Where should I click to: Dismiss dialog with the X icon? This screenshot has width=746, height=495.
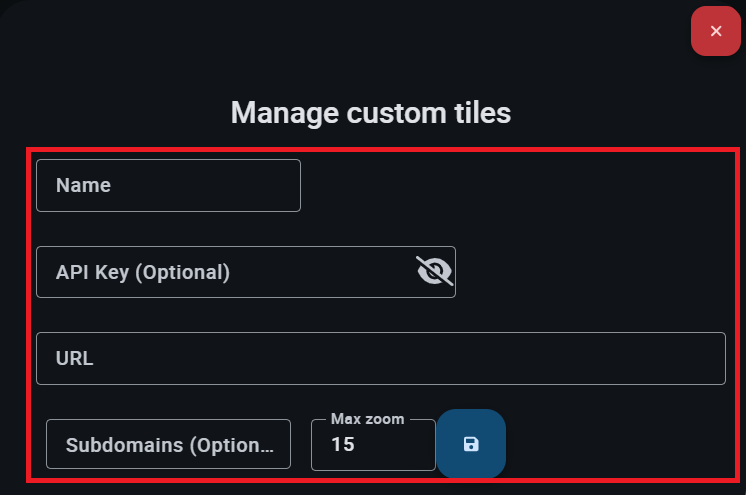[x=715, y=31]
